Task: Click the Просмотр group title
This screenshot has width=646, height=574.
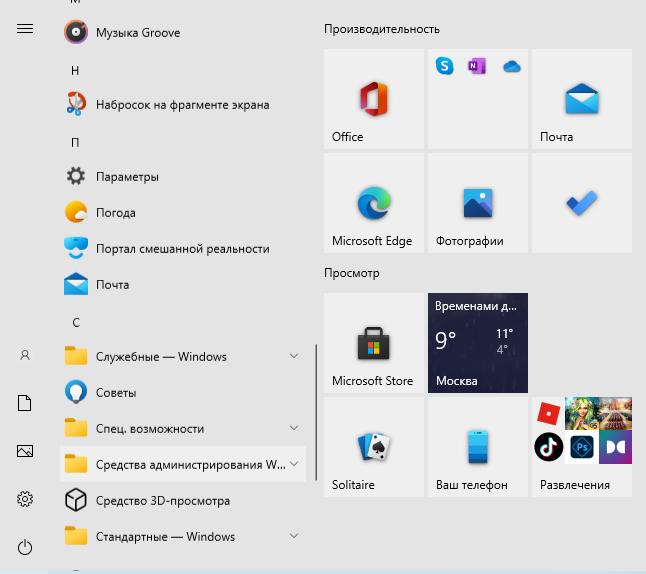Action: click(x=351, y=273)
